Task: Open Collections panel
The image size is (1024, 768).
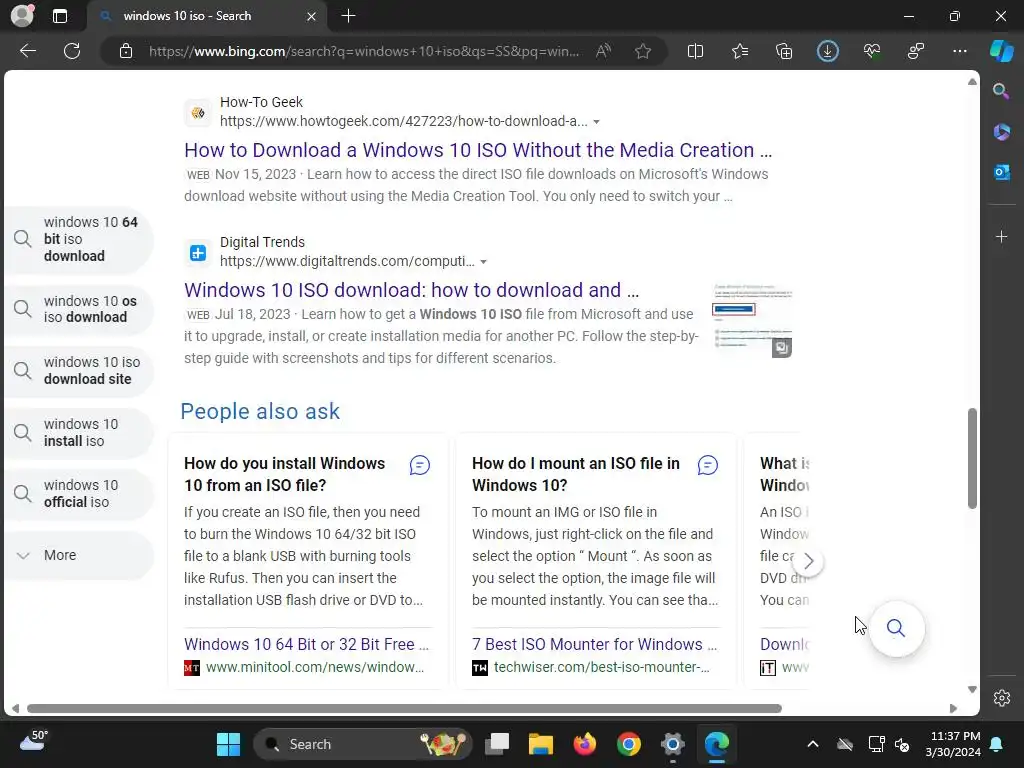Action: click(784, 51)
